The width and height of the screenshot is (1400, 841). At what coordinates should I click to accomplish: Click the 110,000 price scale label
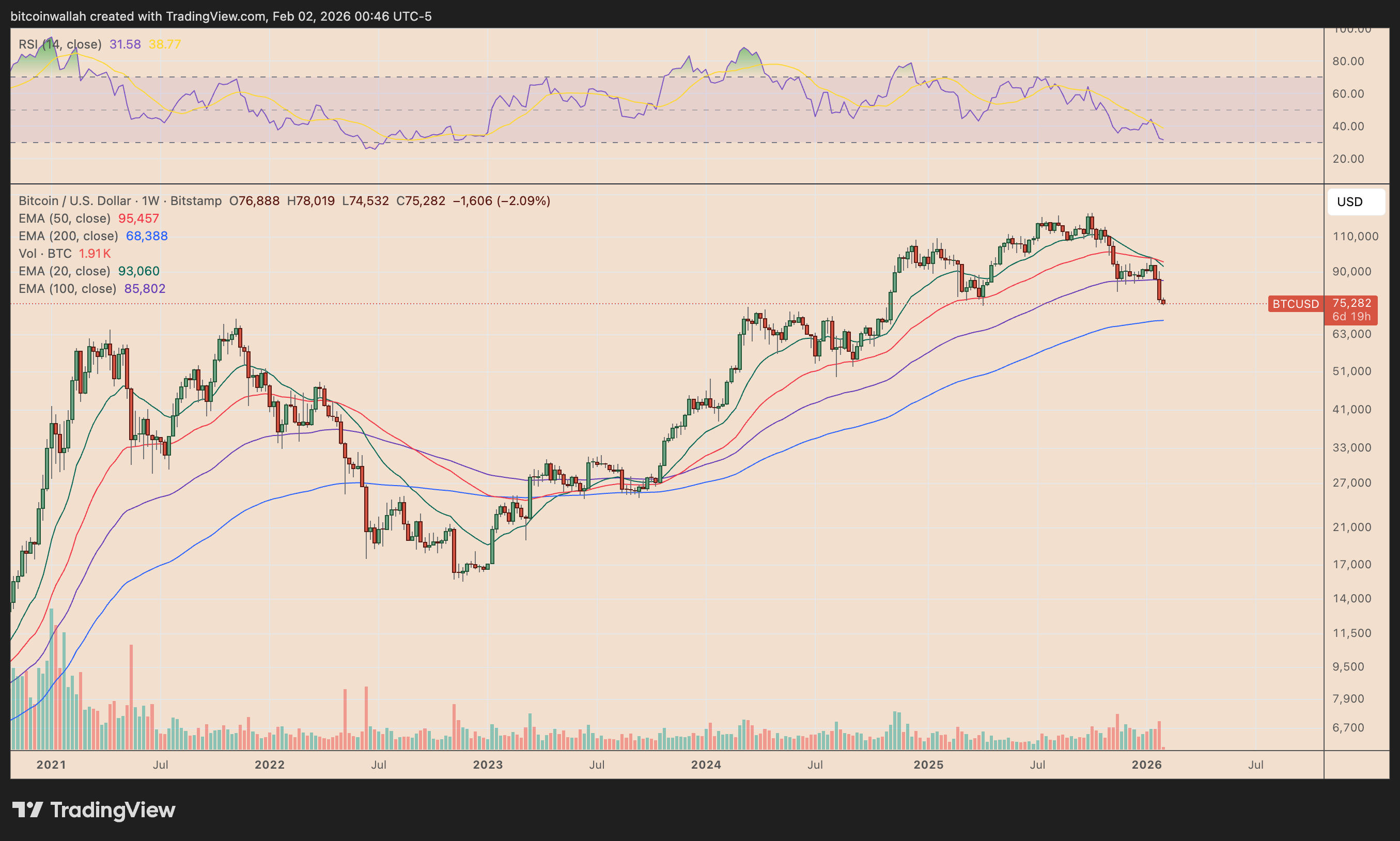point(1355,236)
